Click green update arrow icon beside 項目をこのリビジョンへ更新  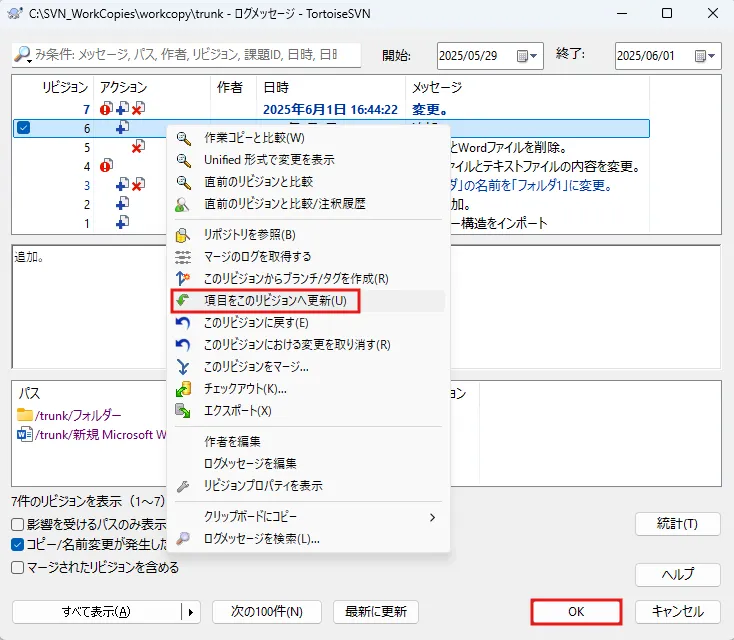(183, 300)
